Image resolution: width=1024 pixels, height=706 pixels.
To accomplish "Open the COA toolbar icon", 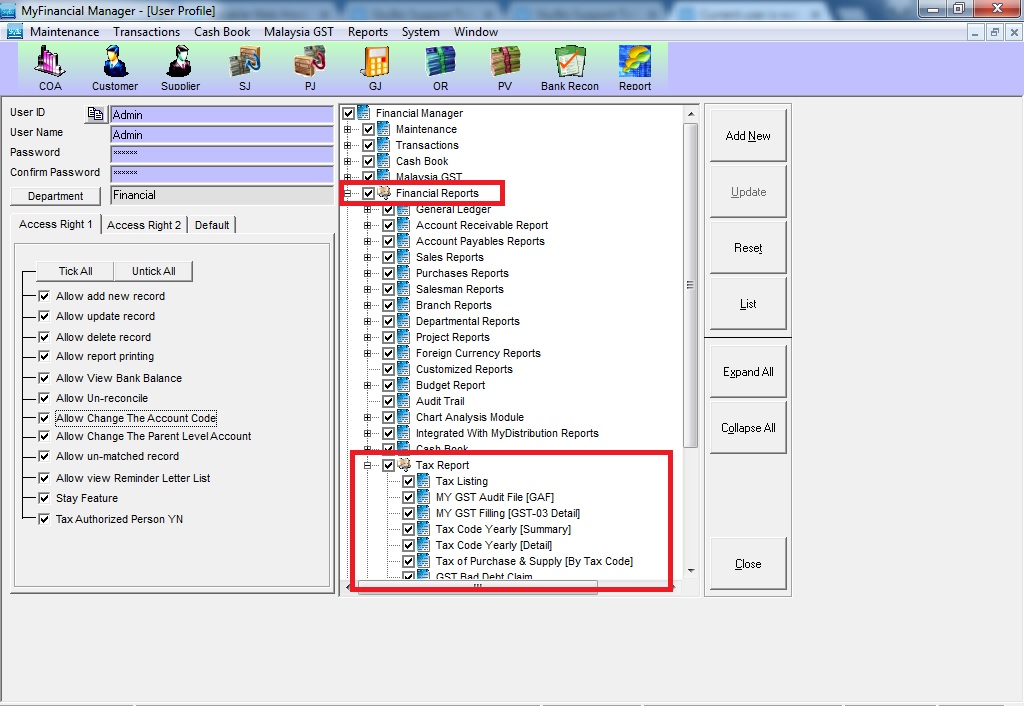I will [50, 66].
